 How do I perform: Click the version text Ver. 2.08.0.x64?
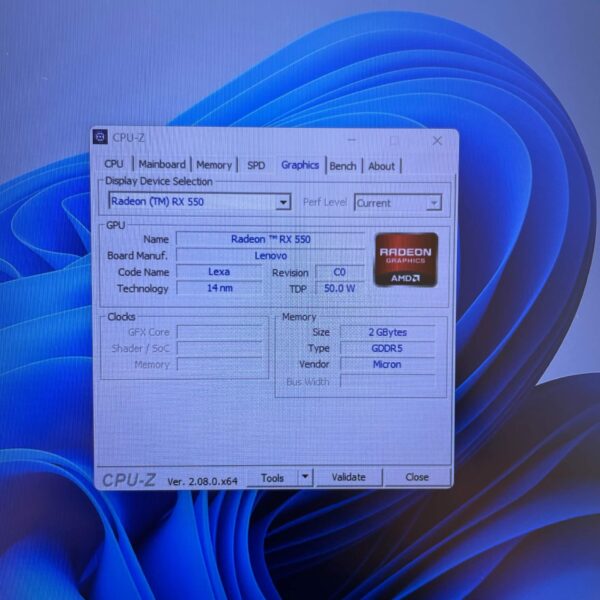[x=202, y=481]
